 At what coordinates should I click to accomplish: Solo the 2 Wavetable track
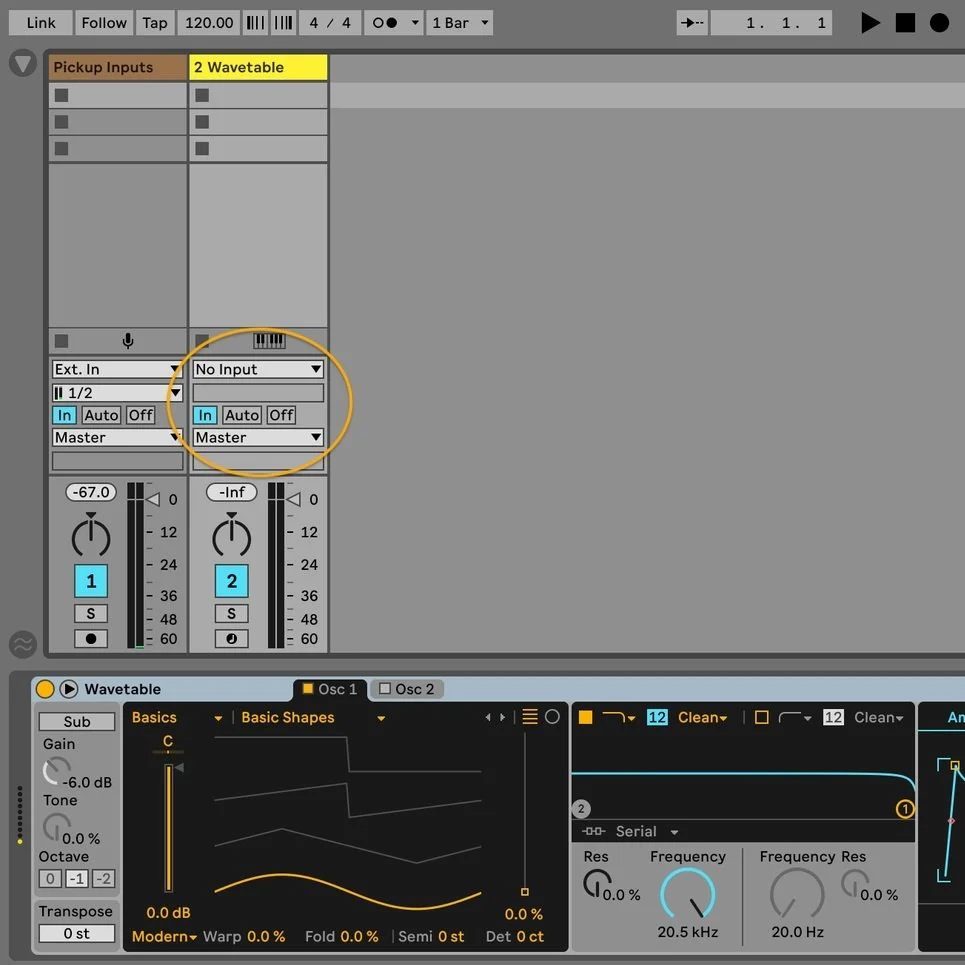pyautogui.click(x=231, y=613)
